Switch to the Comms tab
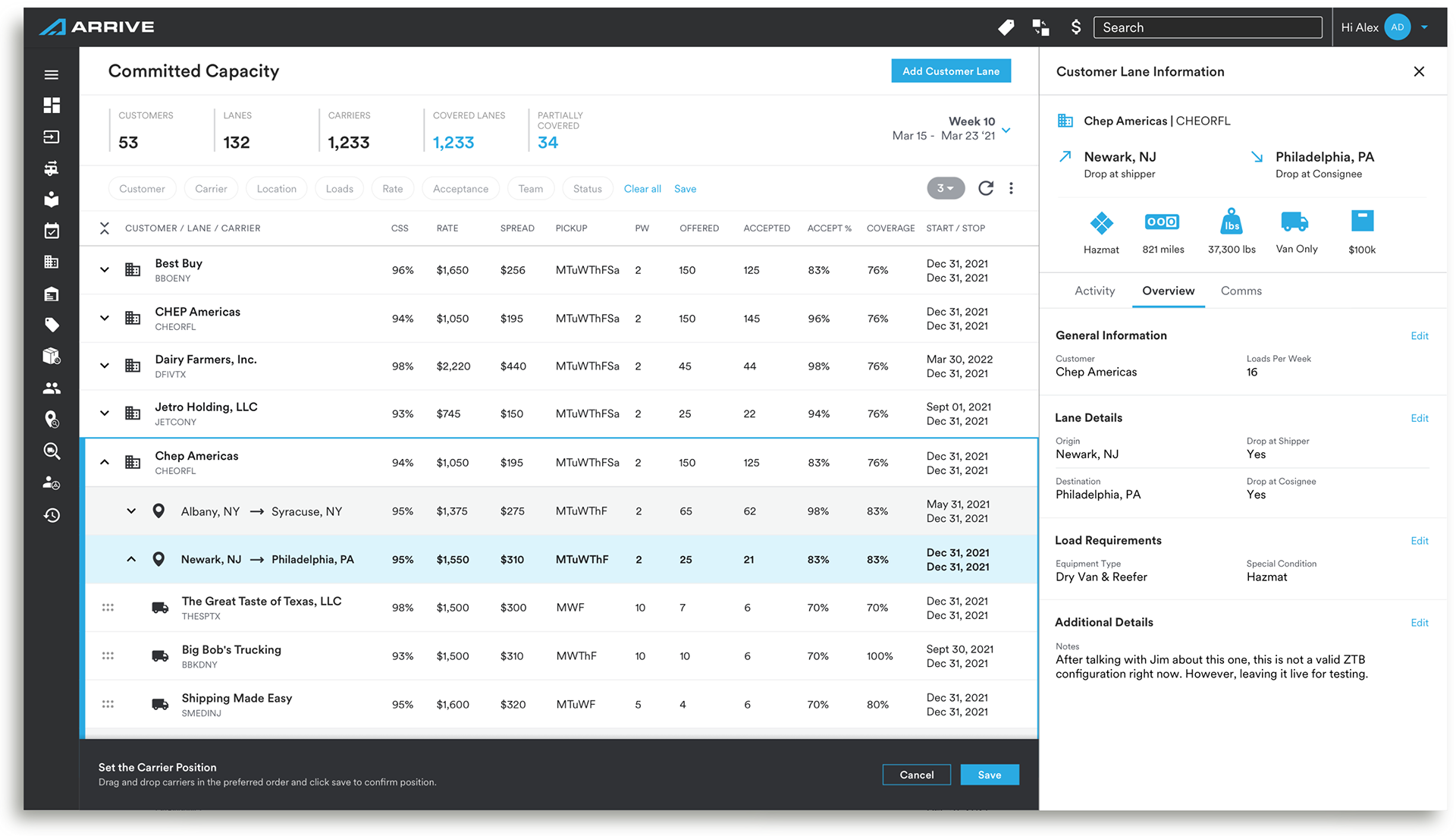 click(1241, 291)
